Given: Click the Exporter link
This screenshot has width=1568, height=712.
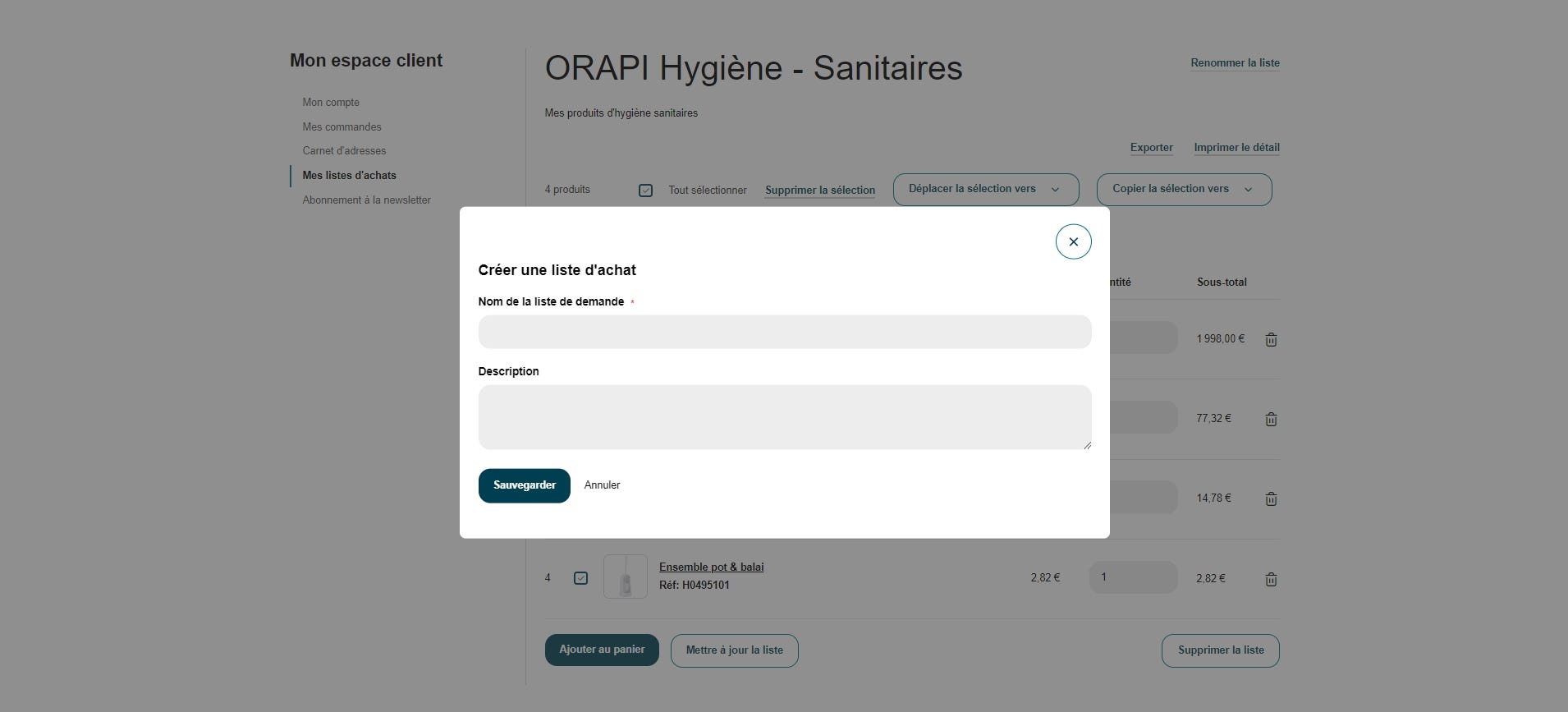Looking at the screenshot, I should click(1151, 148).
